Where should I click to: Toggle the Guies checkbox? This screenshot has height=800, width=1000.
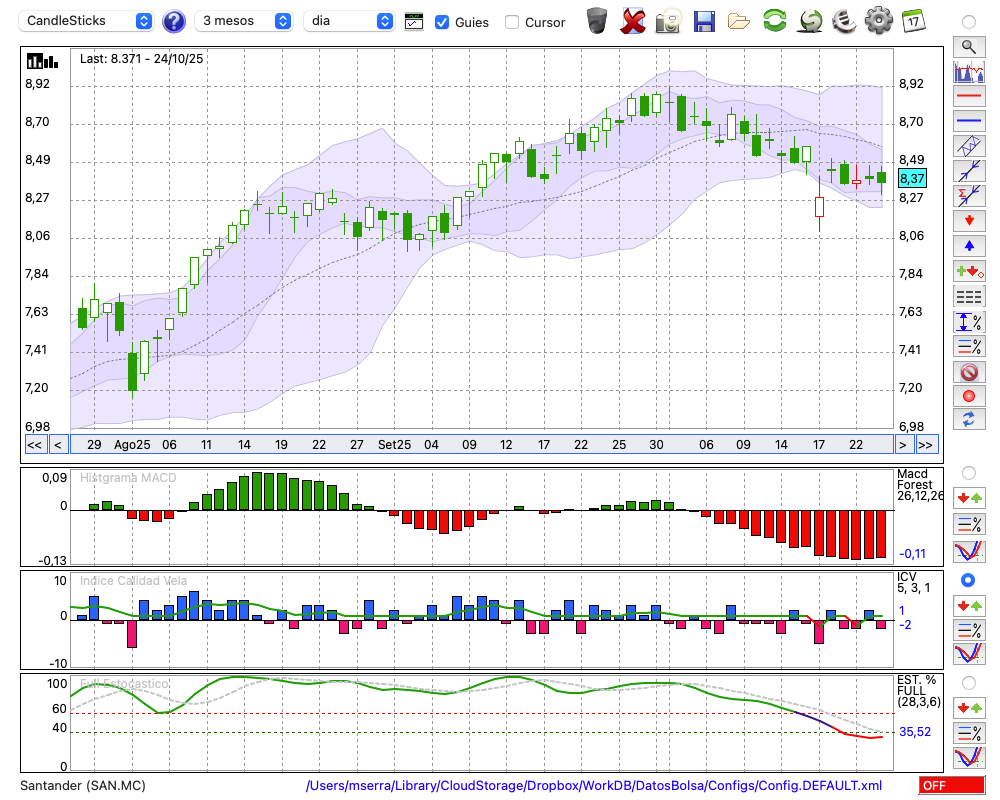[x=441, y=22]
